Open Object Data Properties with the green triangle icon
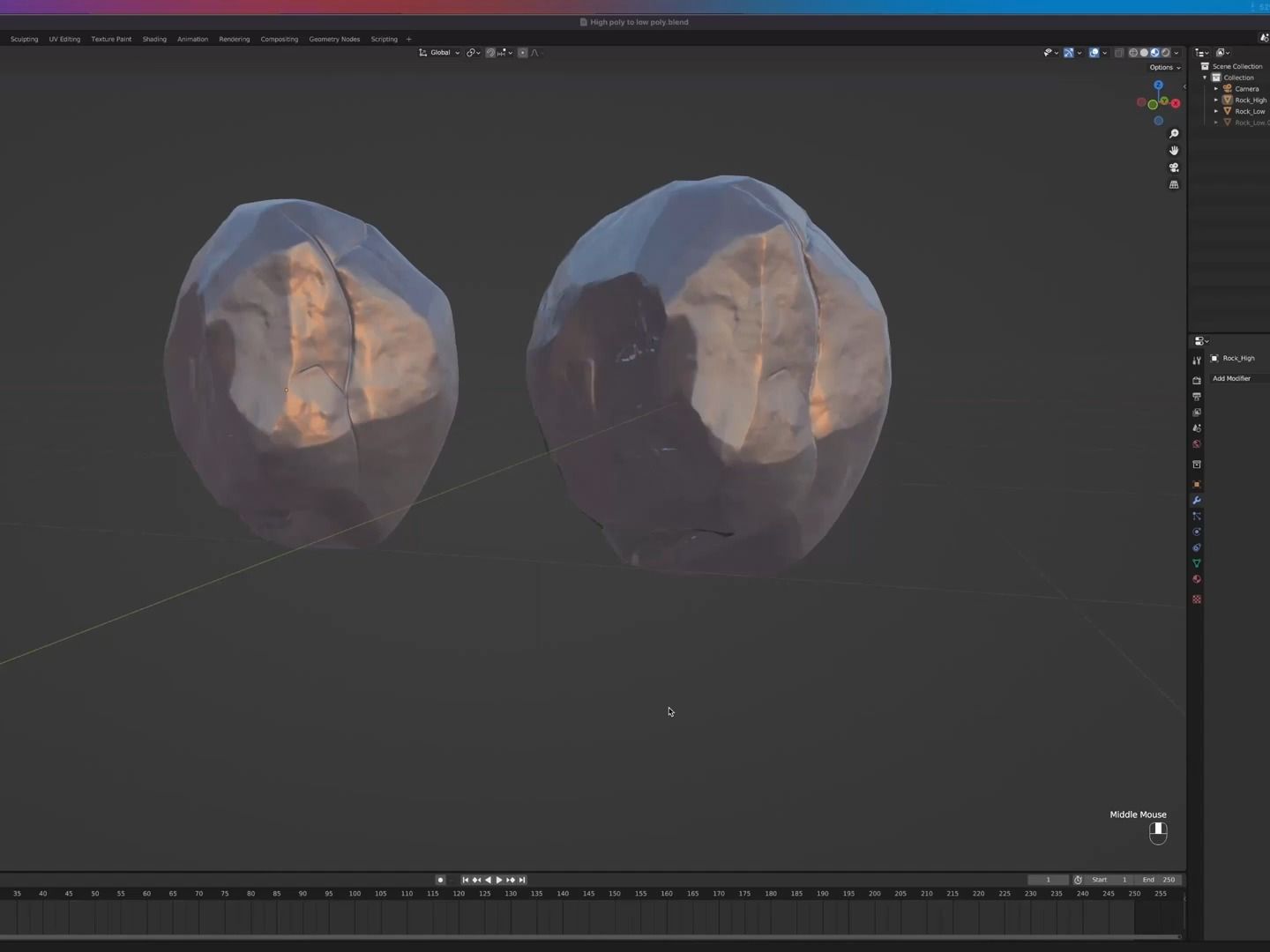The image size is (1270, 952). tap(1197, 563)
